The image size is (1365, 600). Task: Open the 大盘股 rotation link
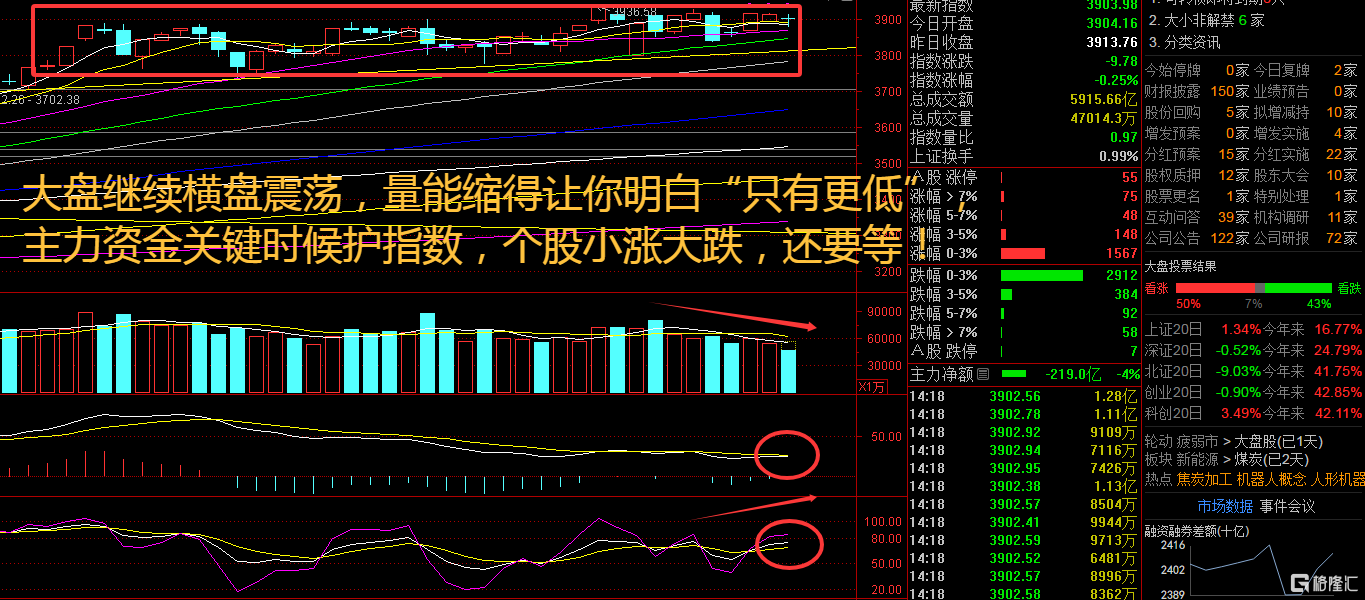coord(1257,441)
